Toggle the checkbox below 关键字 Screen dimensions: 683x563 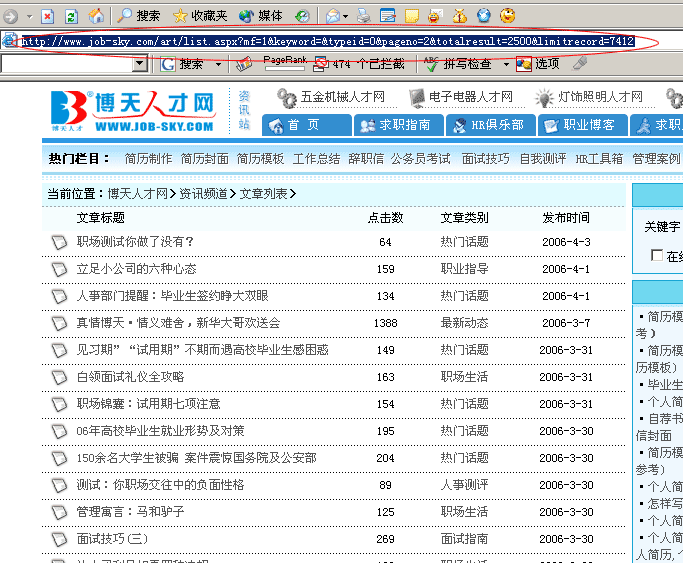[657, 256]
